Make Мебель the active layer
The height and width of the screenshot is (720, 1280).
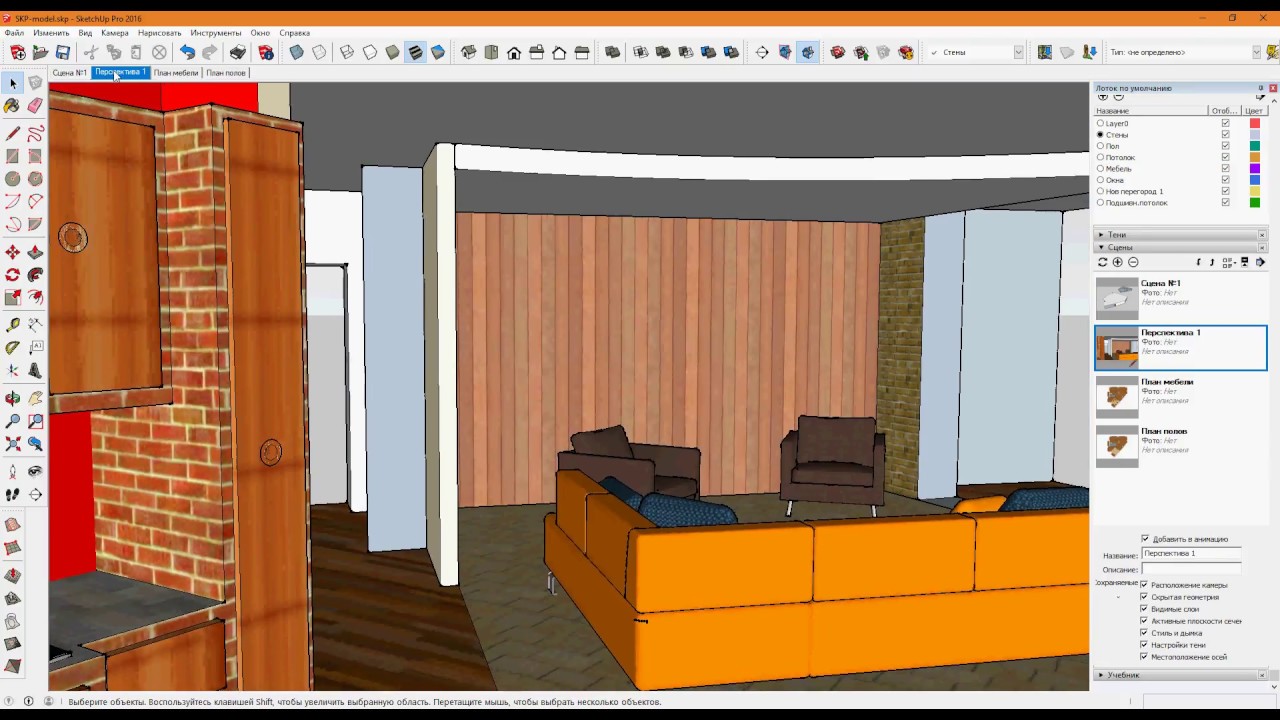click(x=1100, y=169)
